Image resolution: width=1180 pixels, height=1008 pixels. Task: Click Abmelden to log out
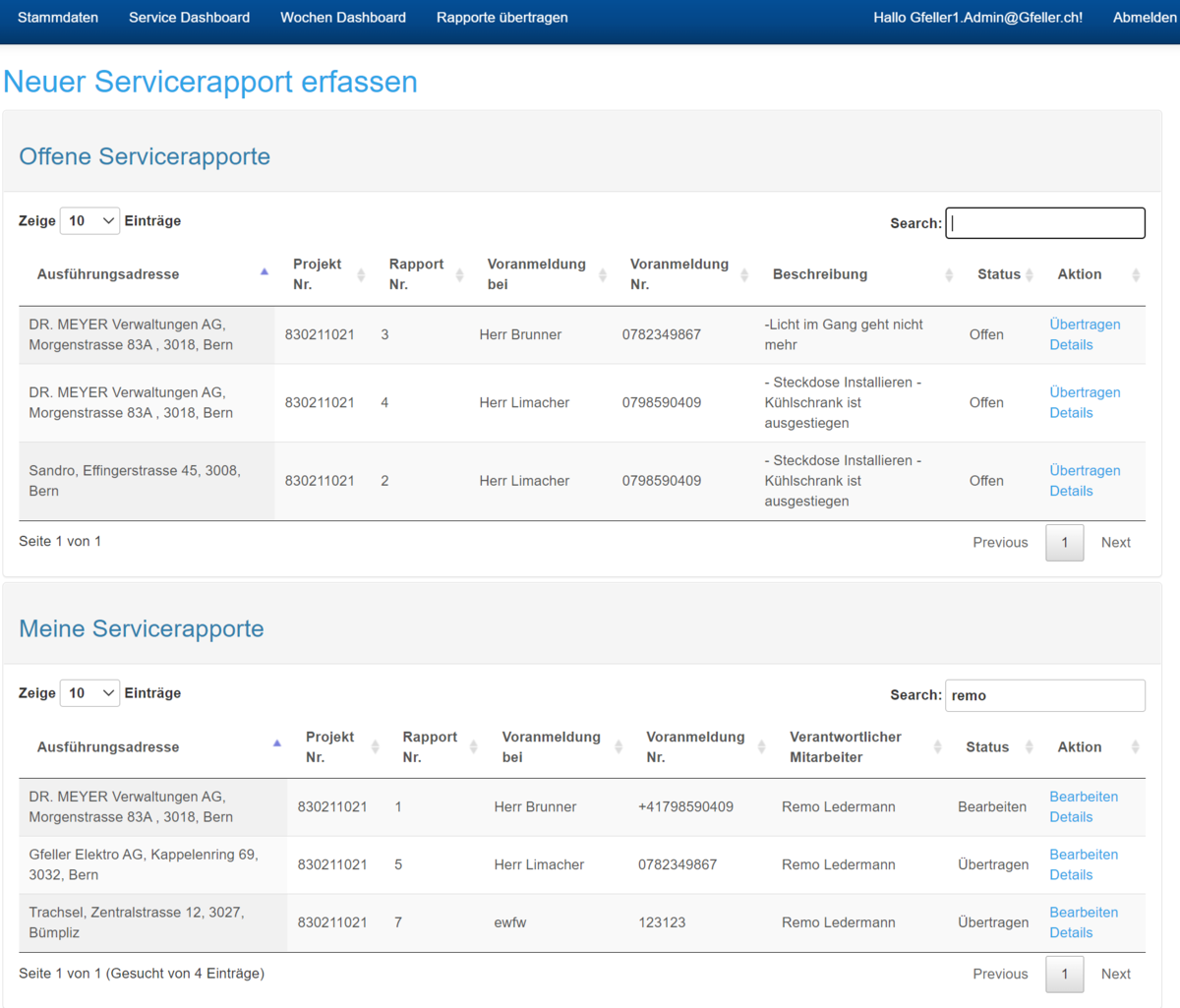click(x=1144, y=18)
